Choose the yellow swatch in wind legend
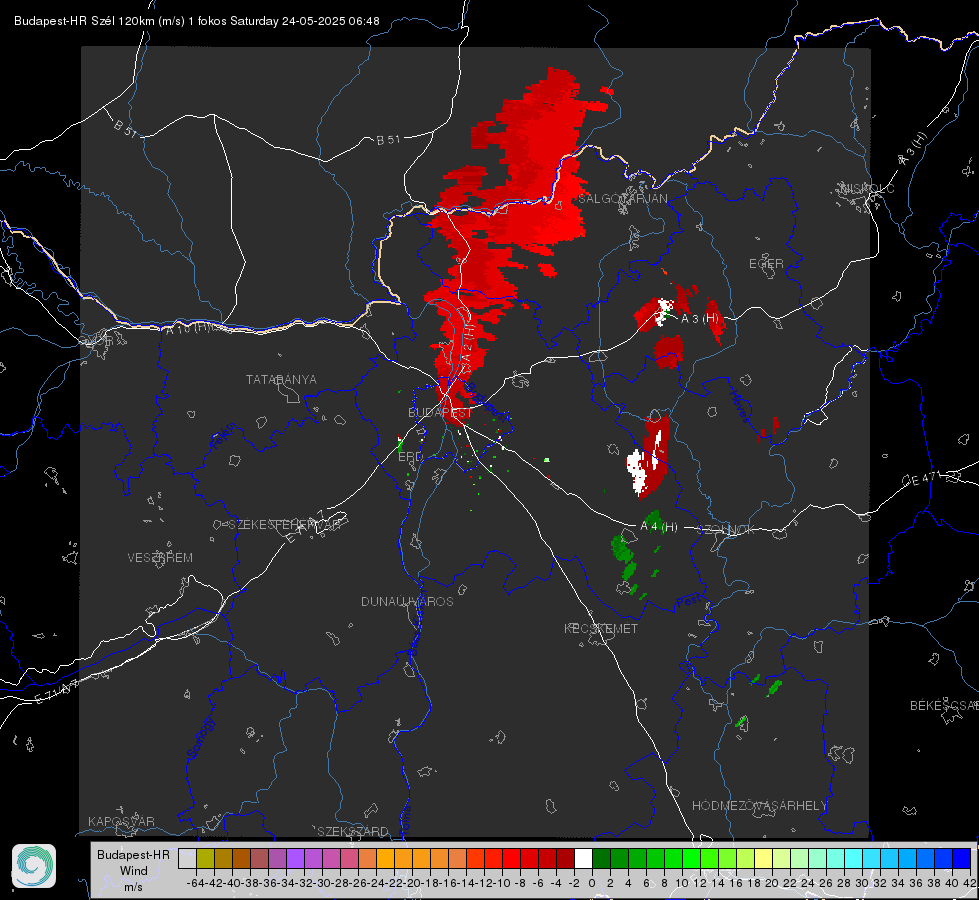979x900 pixels. tap(763, 859)
